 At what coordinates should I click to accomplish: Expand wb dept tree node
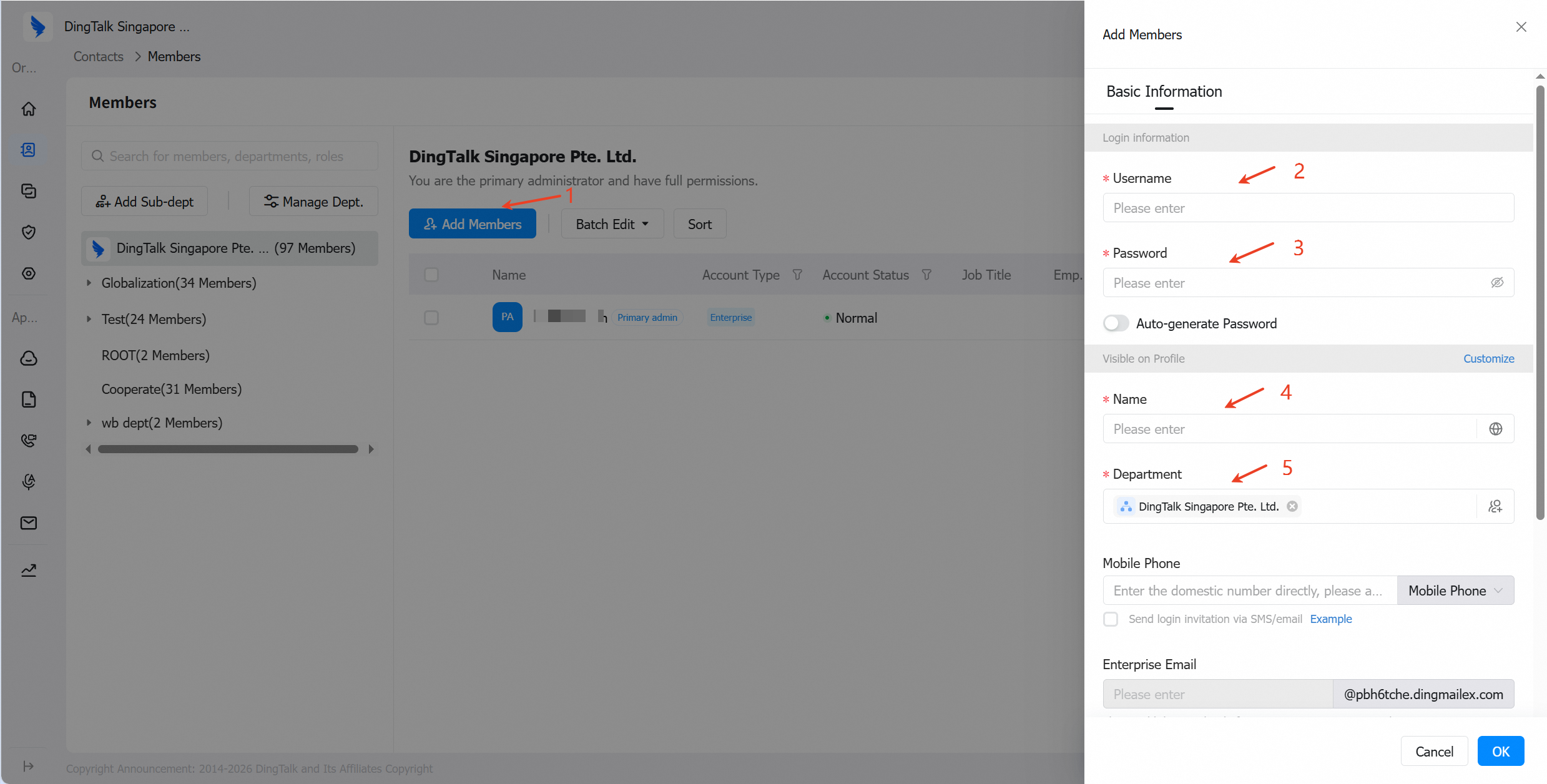coord(89,423)
